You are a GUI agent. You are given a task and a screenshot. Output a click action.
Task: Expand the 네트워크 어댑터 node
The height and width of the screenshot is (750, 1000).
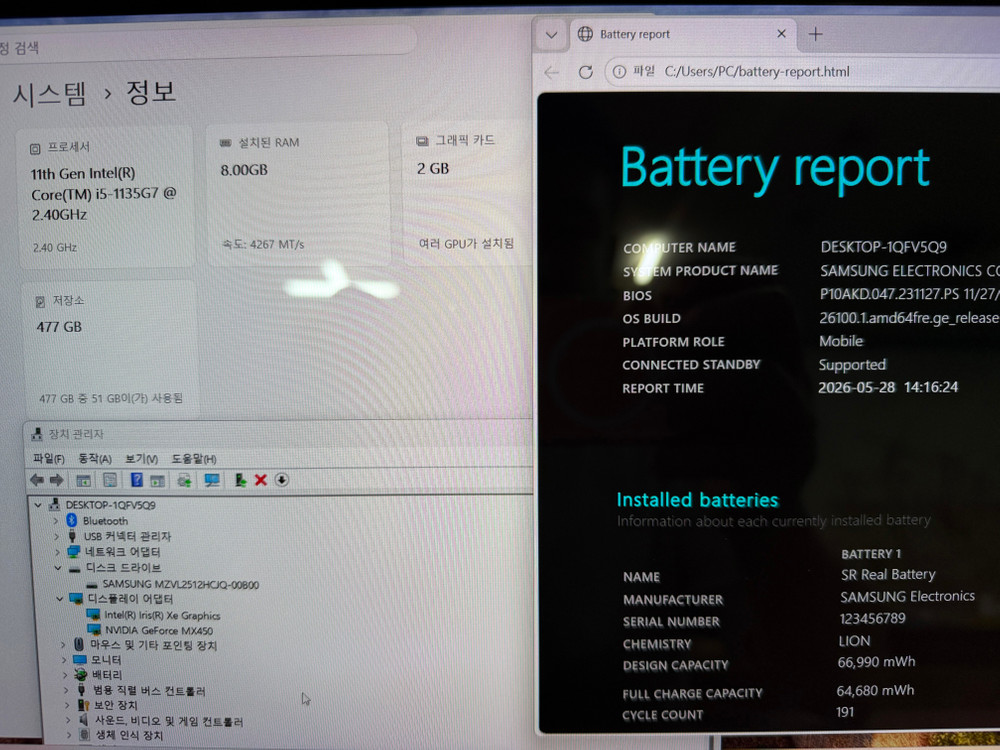(57, 552)
